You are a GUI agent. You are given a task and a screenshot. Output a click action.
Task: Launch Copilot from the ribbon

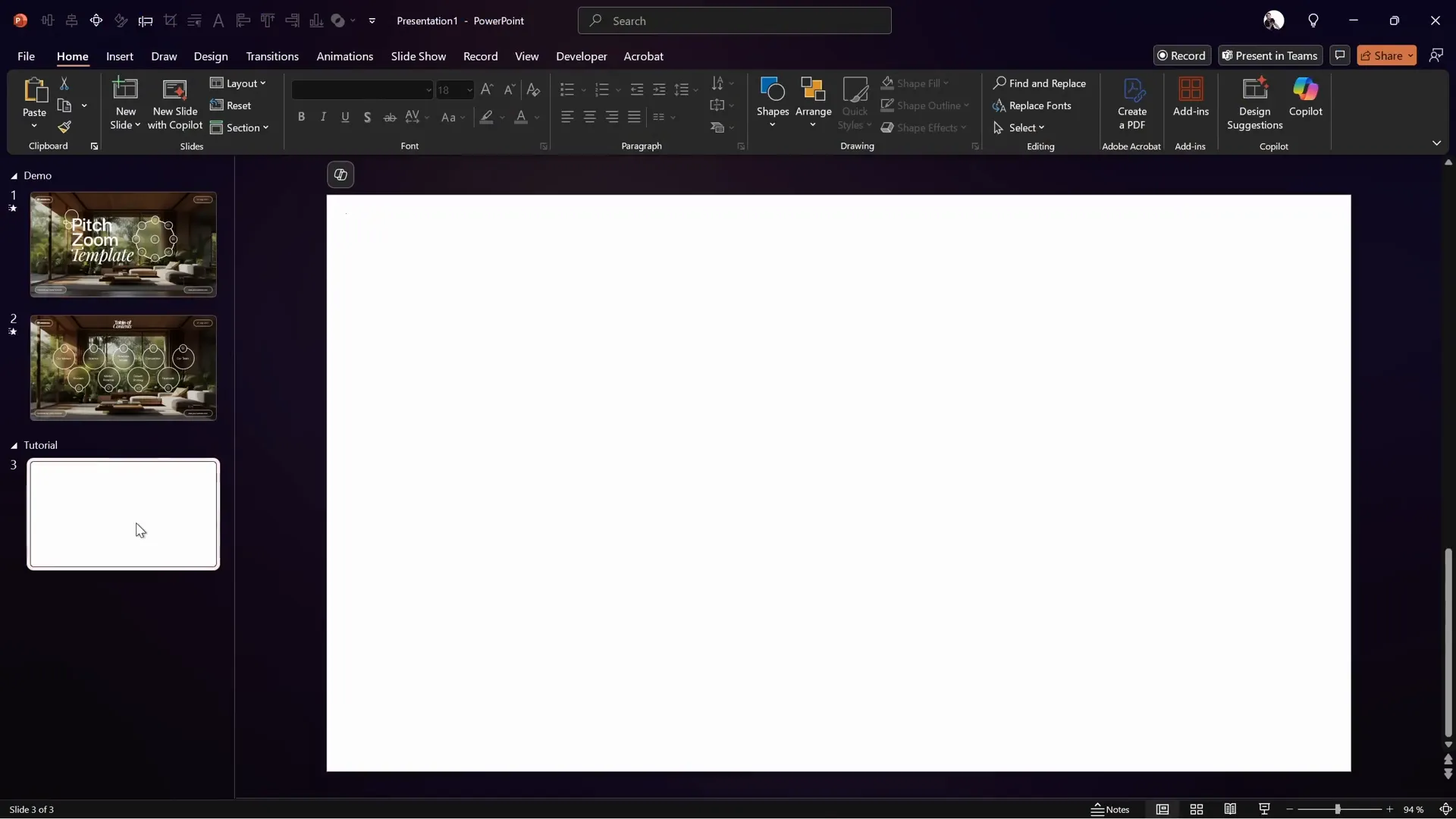tap(1306, 101)
